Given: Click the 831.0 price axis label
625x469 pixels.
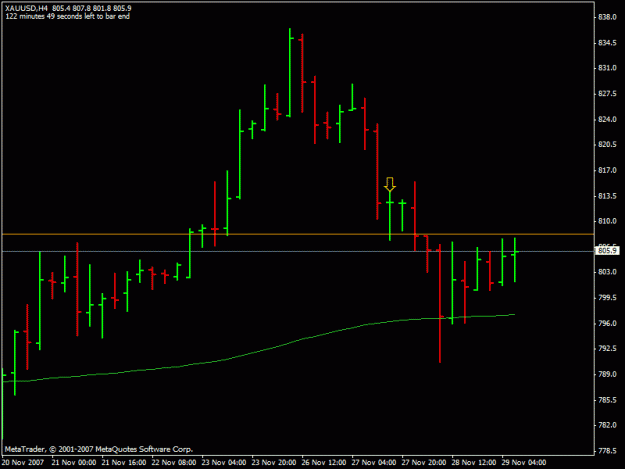Looking at the screenshot, I should pyautogui.click(x=607, y=68).
